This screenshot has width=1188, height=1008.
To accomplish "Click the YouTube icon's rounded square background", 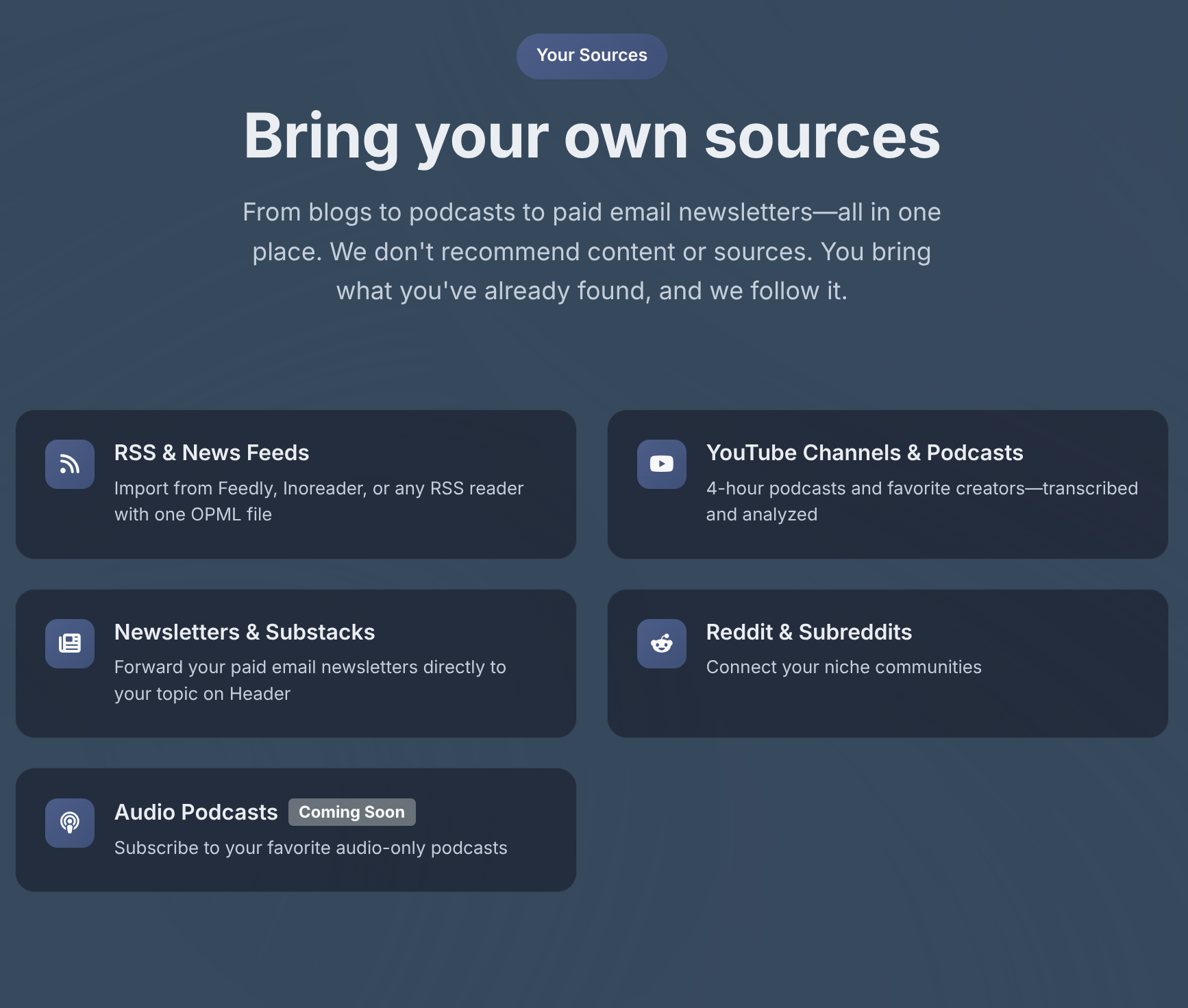I will pyautogui.click(x=661, y=464).
